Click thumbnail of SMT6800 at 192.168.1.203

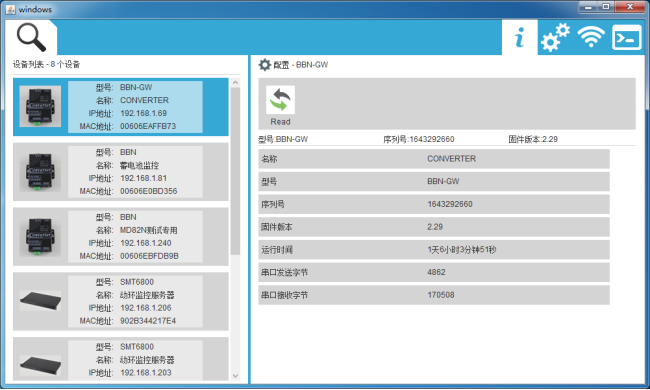[x=40, y=366]
